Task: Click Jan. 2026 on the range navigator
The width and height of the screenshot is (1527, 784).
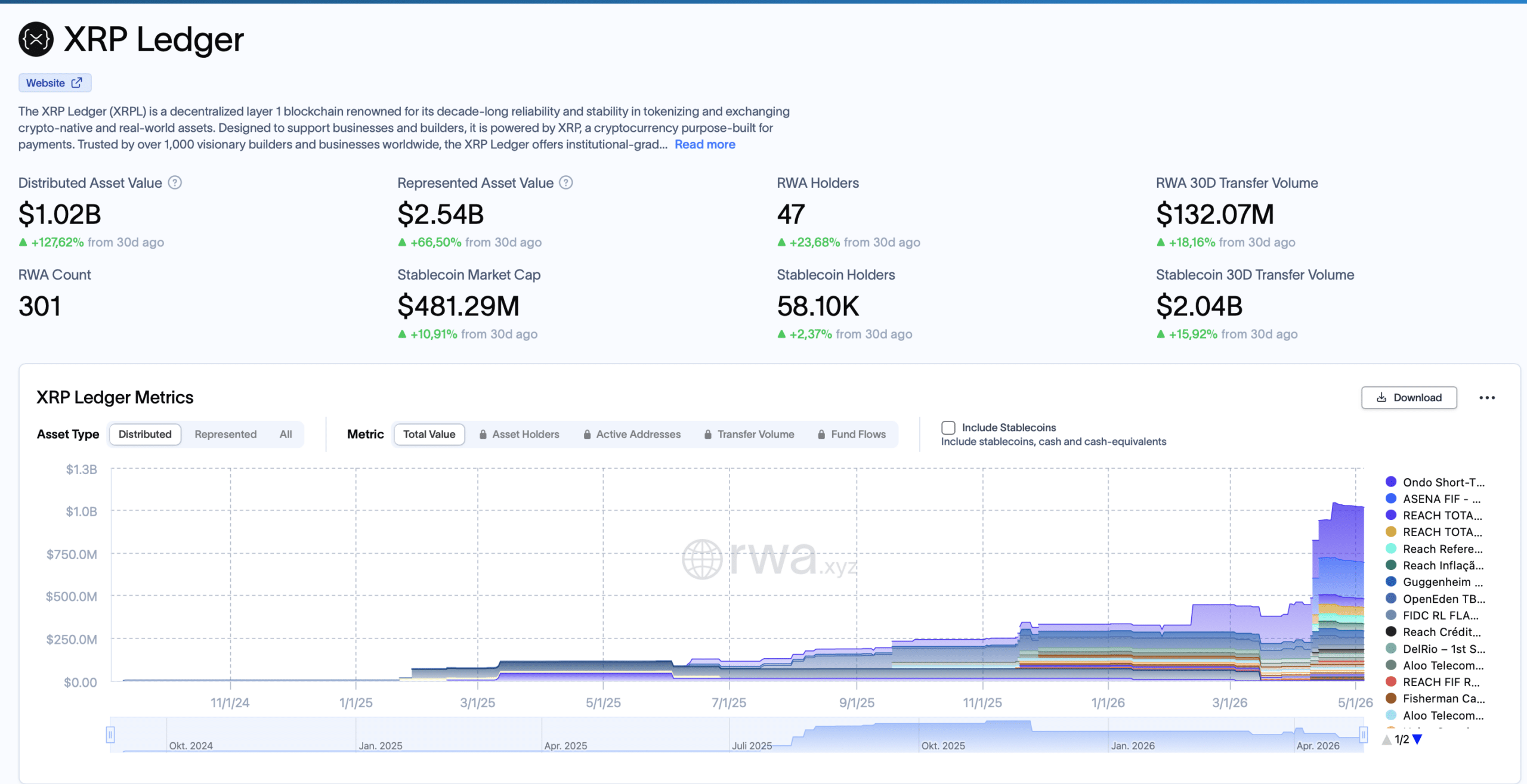Action: point(1133,746)
